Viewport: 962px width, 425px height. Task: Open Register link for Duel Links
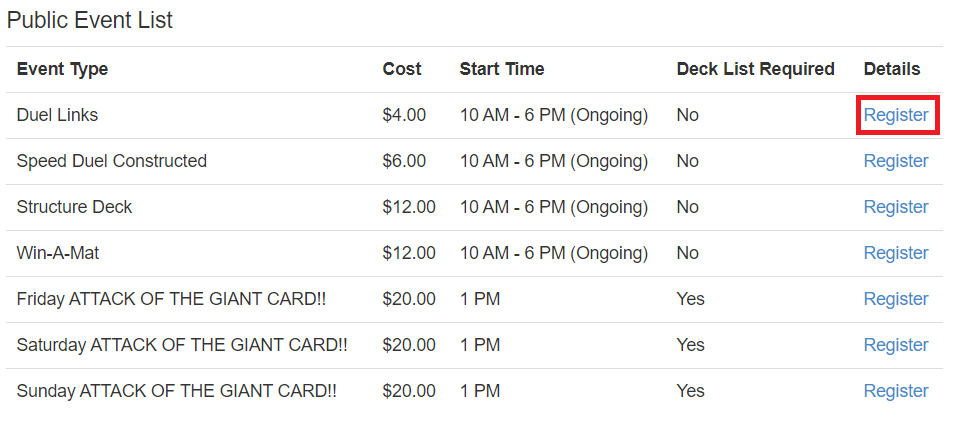(896, 115)
